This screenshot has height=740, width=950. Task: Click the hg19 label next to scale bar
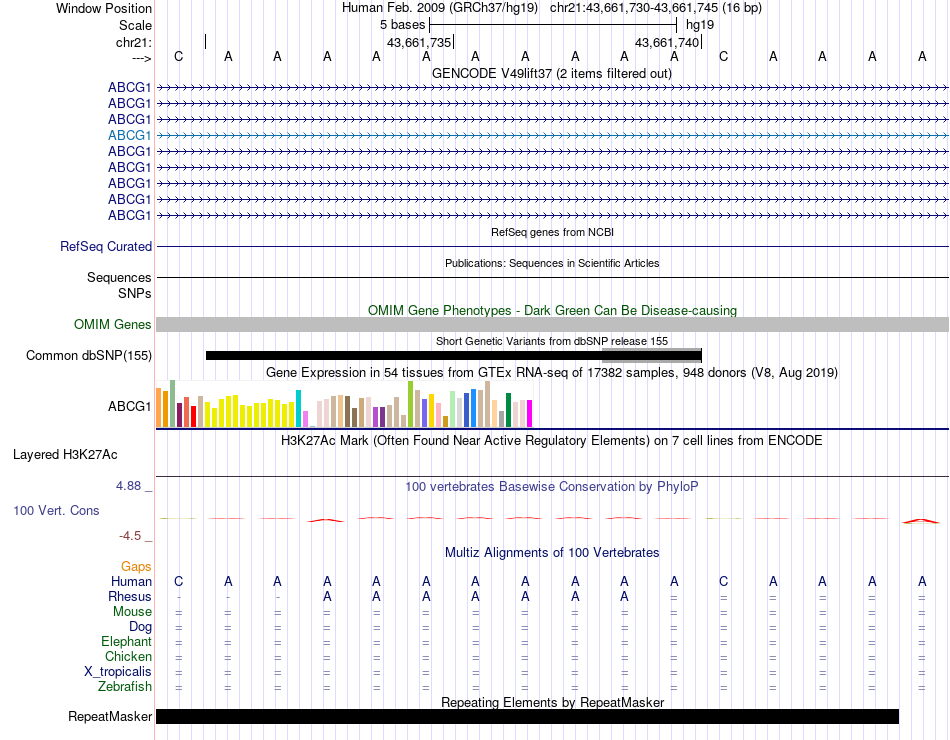[x=700, y=25]
